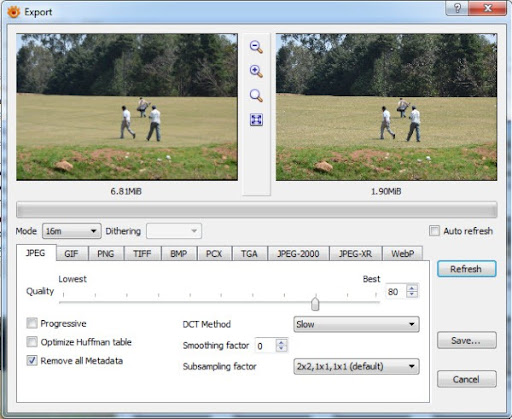The height and width of the screenshot is (419, 512).
Task: Check Optimize Huffman table option
Action: click(32, 342)
